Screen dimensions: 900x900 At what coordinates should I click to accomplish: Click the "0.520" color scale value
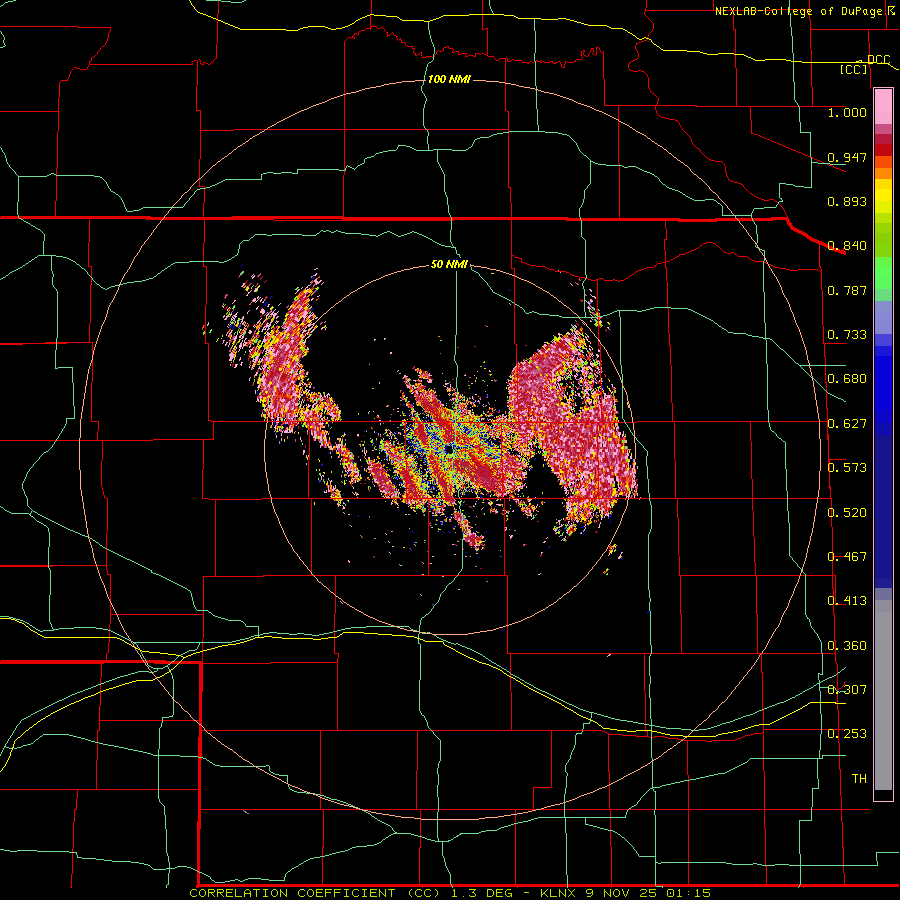[847, 513]
